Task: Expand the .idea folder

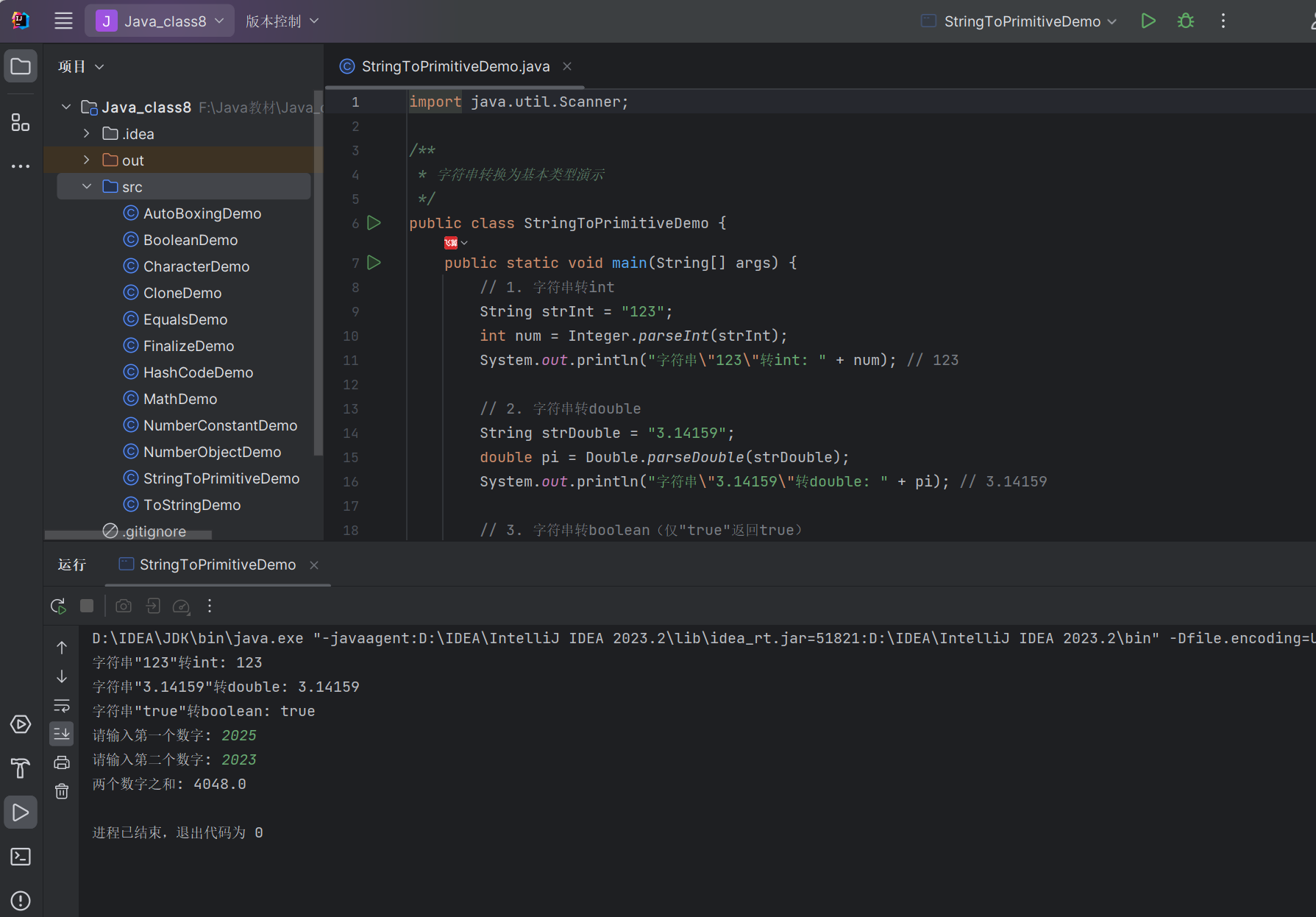Action: tap(87, 134)
